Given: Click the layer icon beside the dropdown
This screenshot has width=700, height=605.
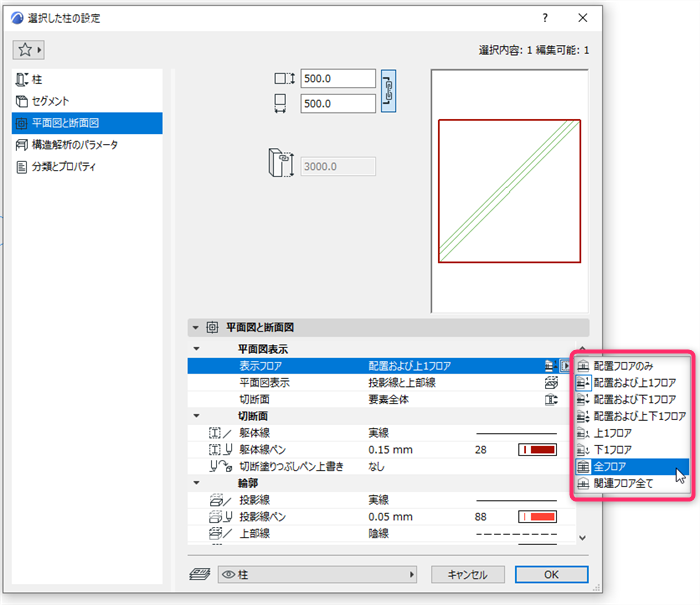Looking at the screenshot, I should tap(200, 574).
